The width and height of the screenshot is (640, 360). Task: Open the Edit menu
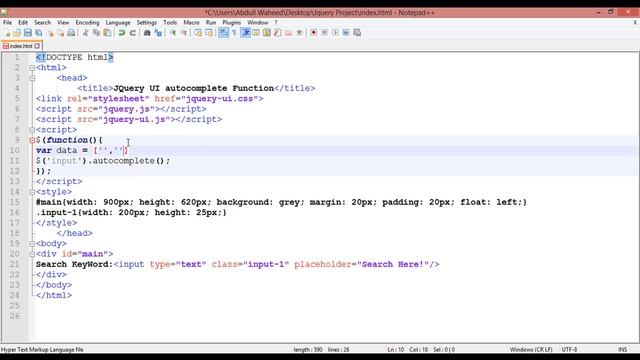23,22
